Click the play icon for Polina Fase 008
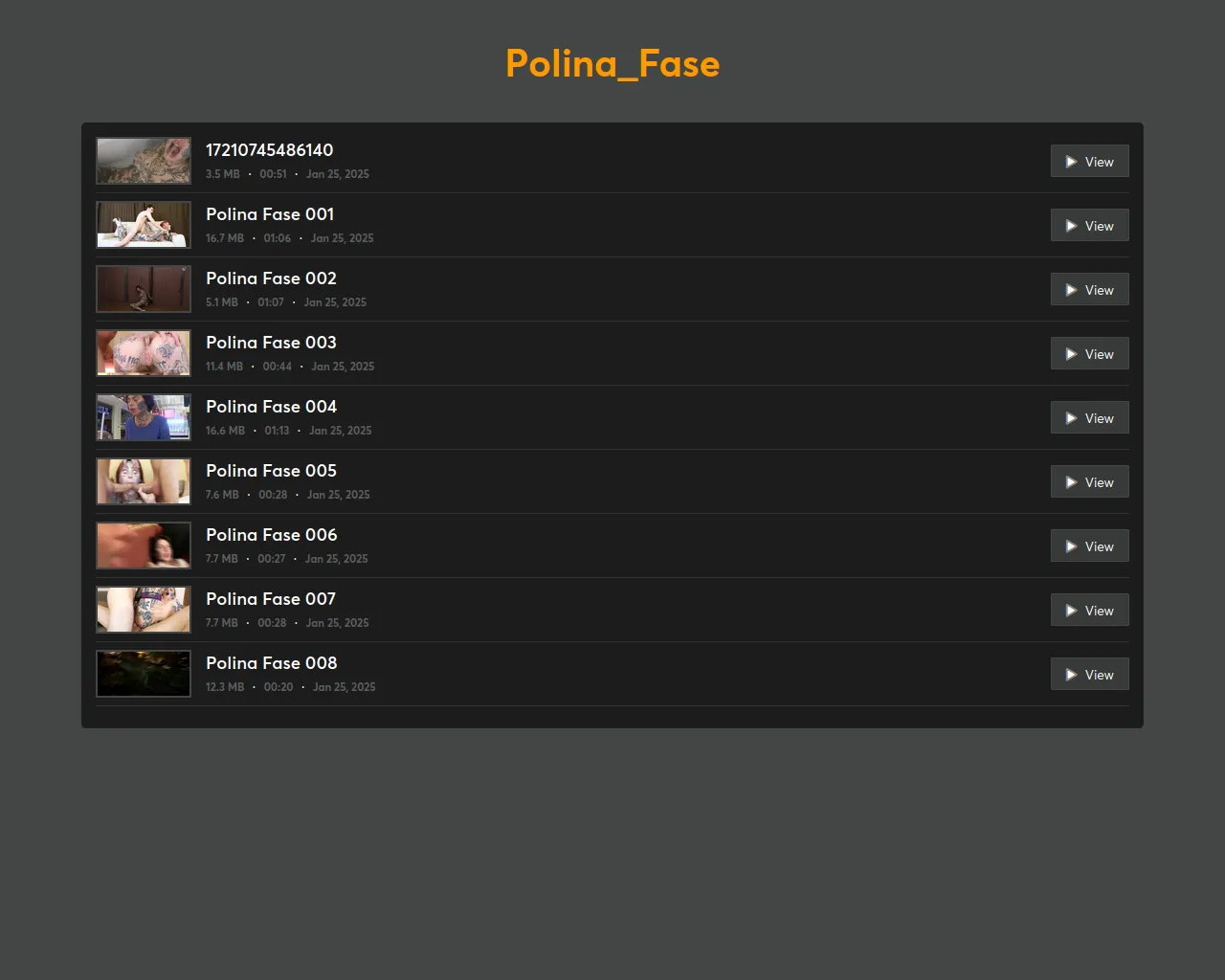 pos(1071,675)
